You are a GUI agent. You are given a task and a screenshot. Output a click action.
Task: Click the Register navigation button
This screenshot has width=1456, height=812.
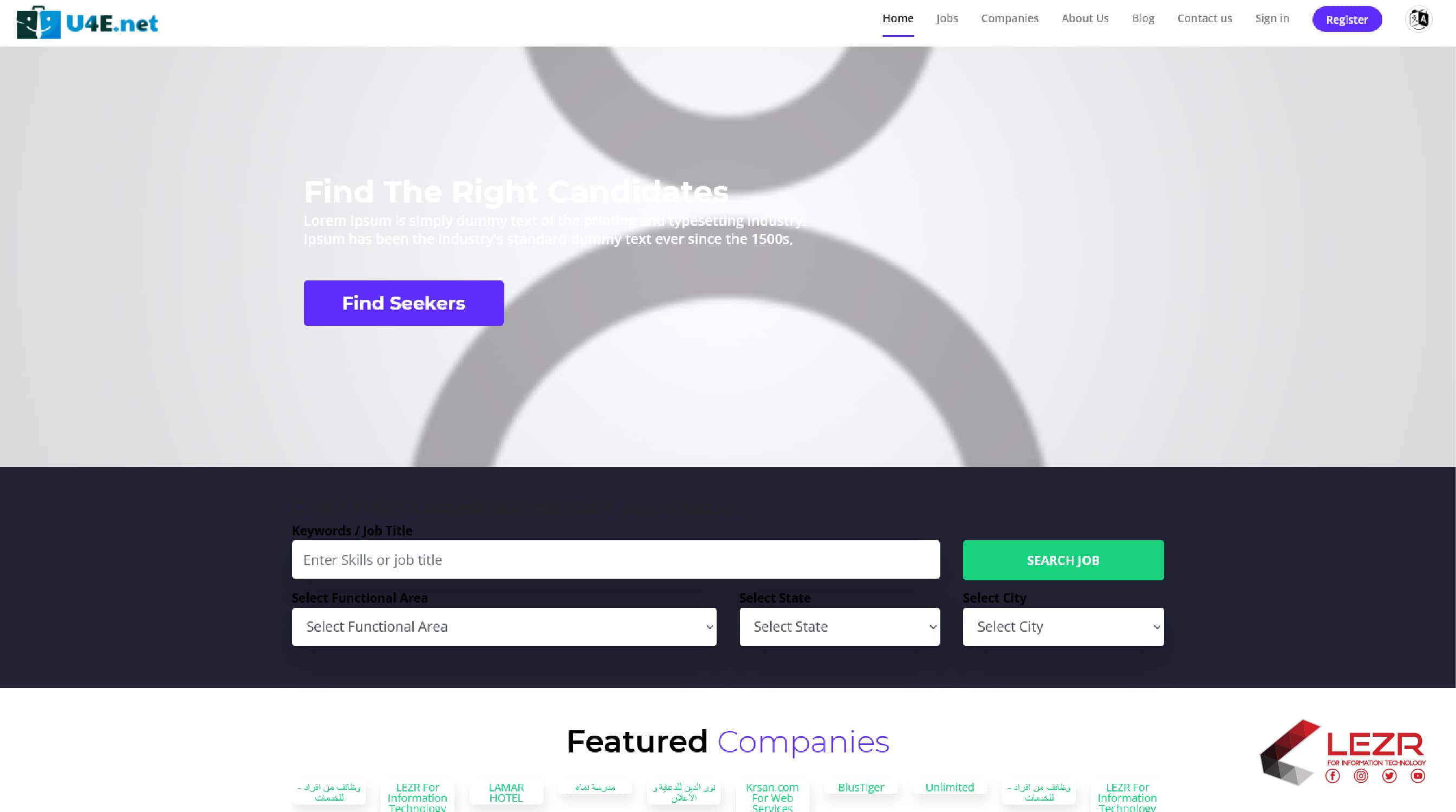coord(1347,19)
